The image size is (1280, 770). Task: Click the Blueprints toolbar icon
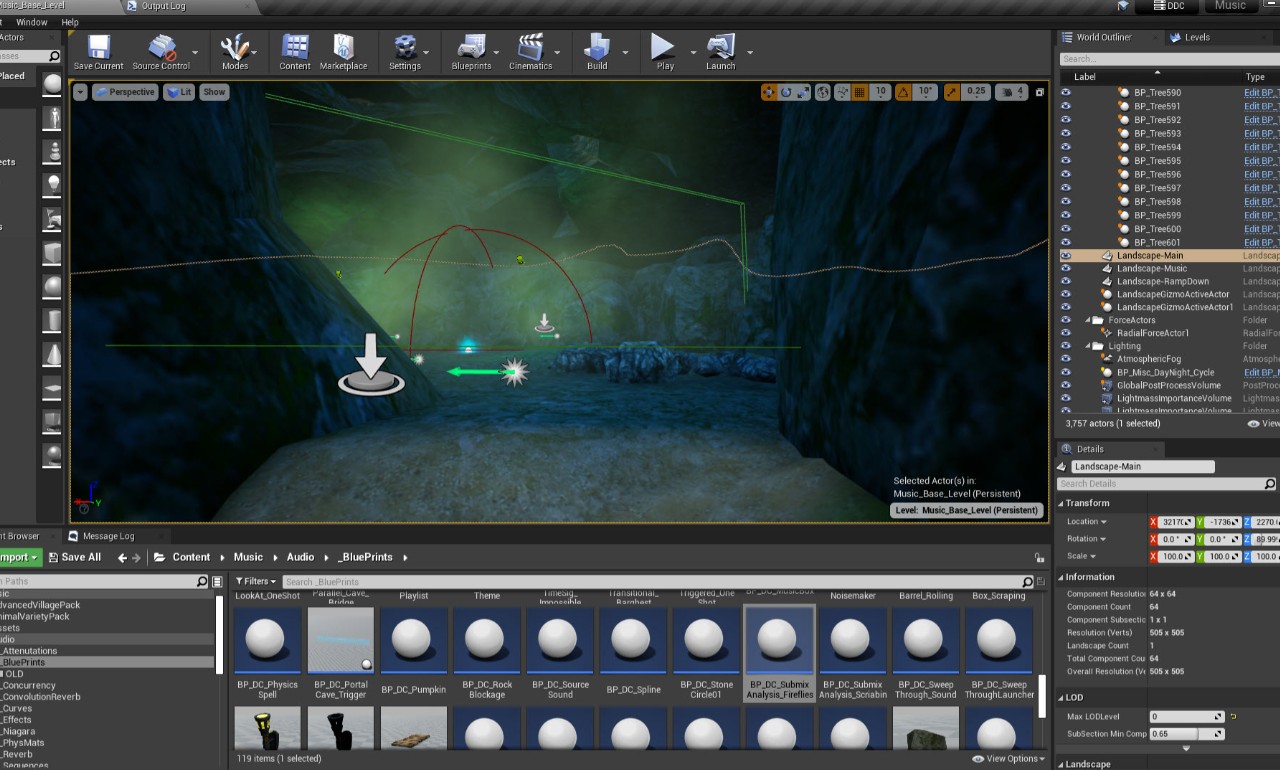click(471, 52)
